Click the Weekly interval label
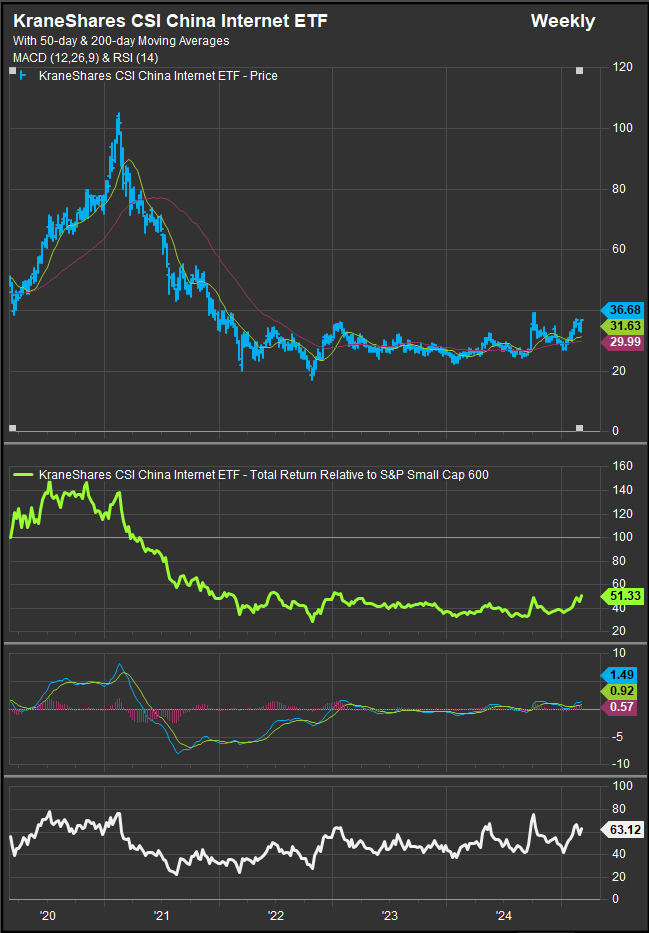Screen dimensions: 649x933 (563, 21)
